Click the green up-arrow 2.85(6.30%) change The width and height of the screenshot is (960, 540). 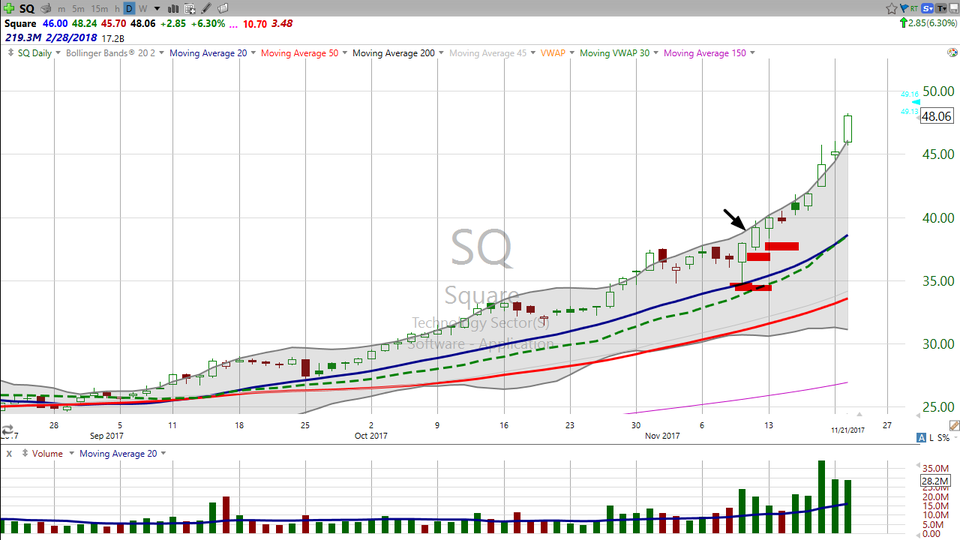pyautogui.click(x=928, y=23)
